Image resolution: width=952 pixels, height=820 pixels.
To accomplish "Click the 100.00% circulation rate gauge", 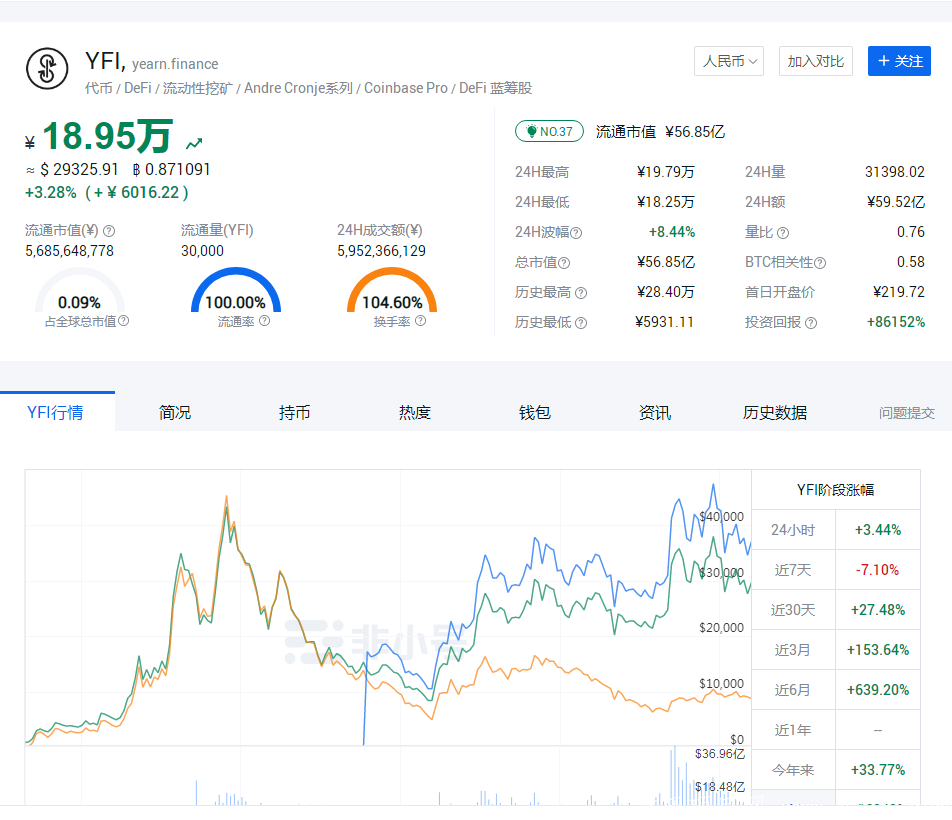I will pos(236,291).
